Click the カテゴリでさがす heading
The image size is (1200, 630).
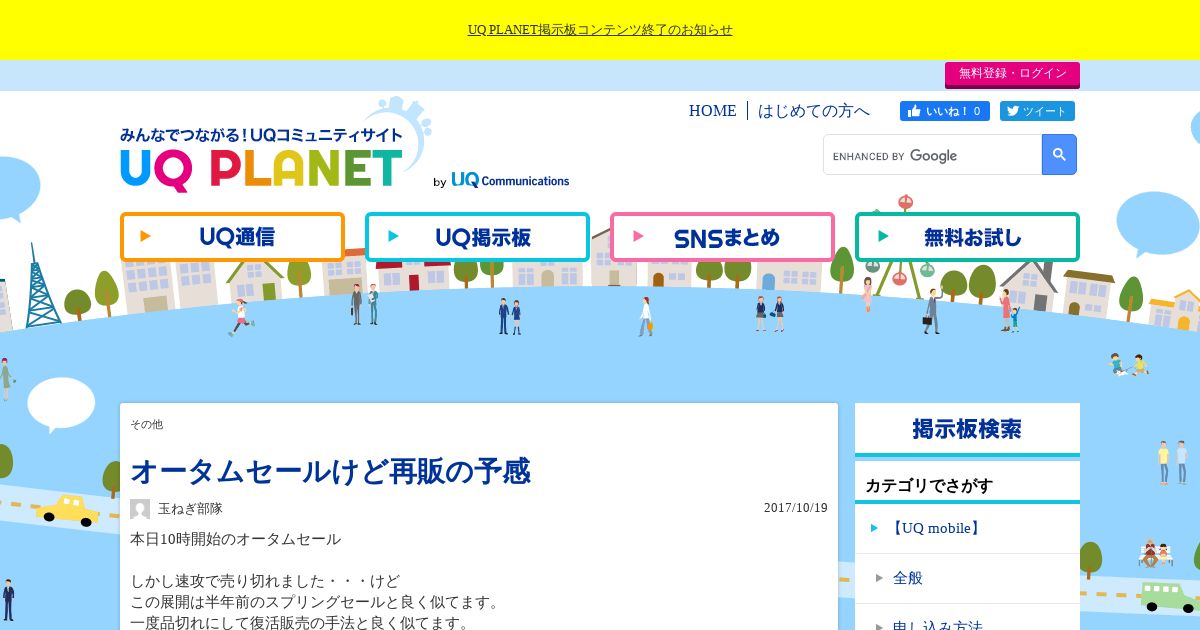pyautogui.click(x=929, y=486)
